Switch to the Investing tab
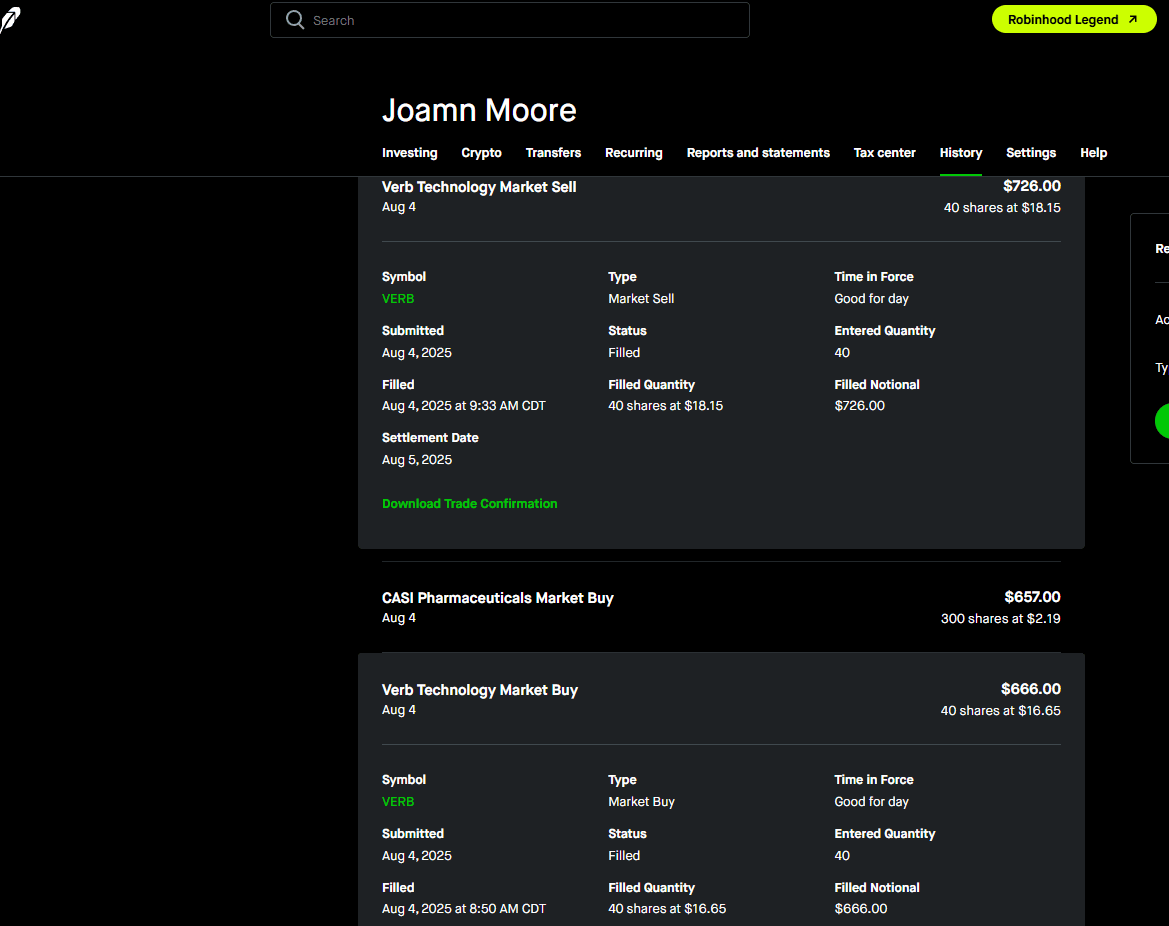1169x926 pixels. pos(409,153)
